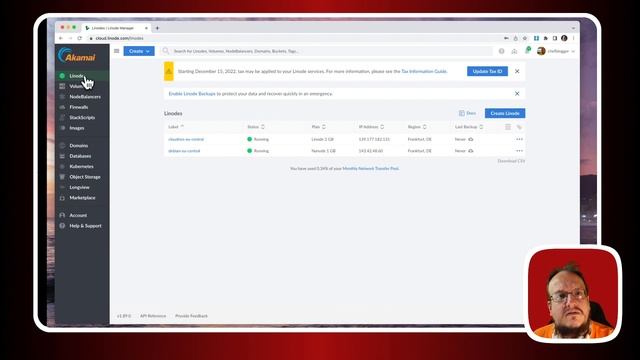Open the Docs link above the table
Image resolution: width=640 pixels, height=360 pixels.
coord(467,113)
